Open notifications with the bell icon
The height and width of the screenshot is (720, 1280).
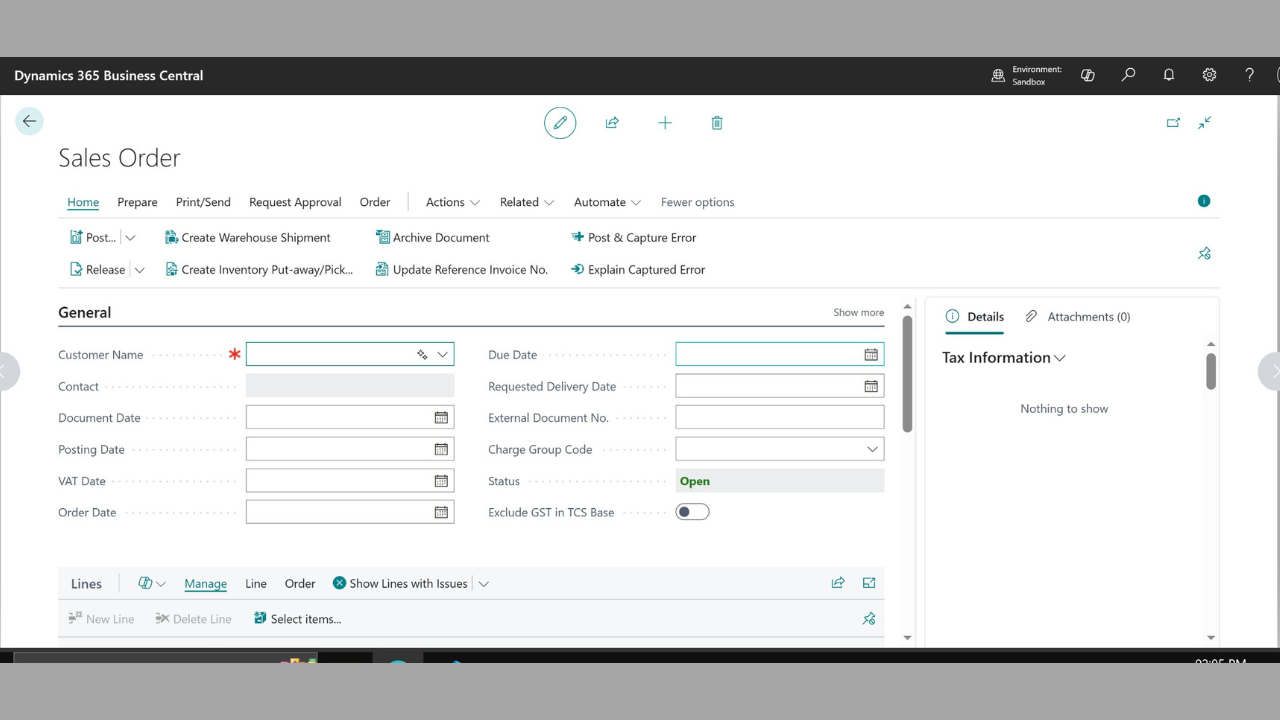pos(1169,75)
